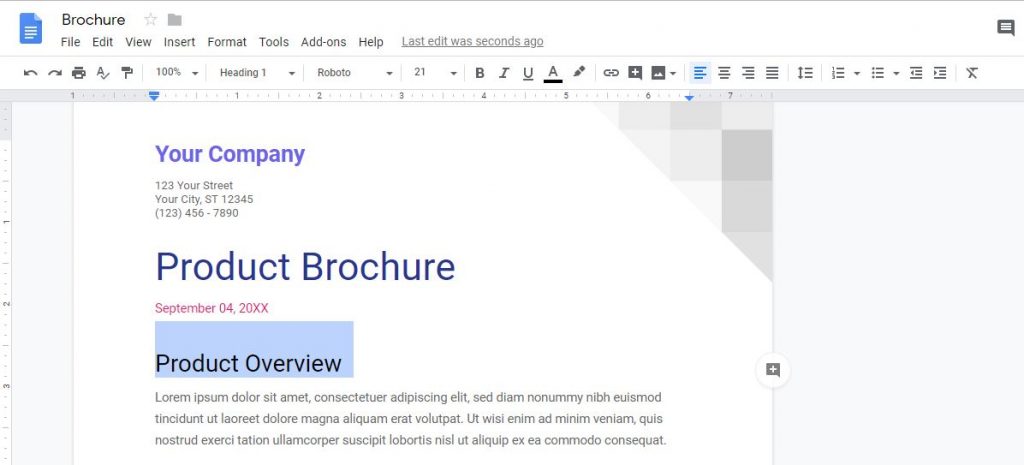Expand insert image options arrow
The image size is (1024, 465).
tap(673, 74)
